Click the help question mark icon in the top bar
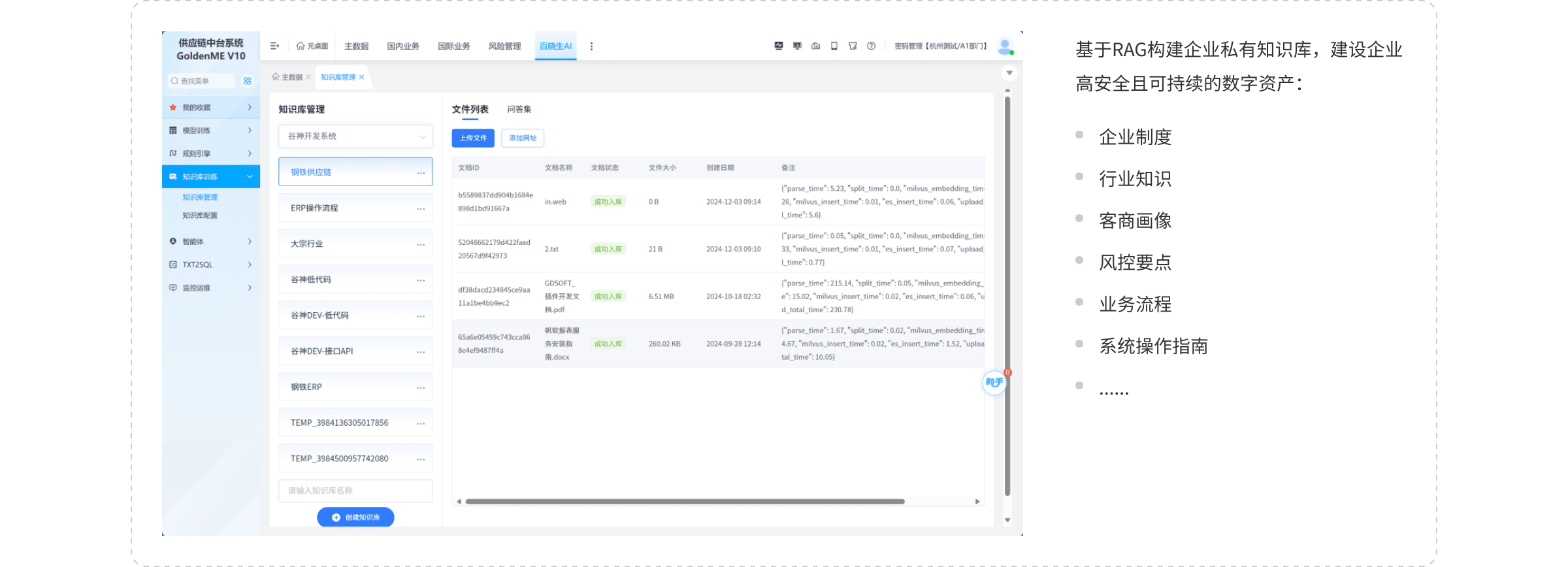This screenshot has height=567, width=1568. pyautogui.click(x=871, y=46)
